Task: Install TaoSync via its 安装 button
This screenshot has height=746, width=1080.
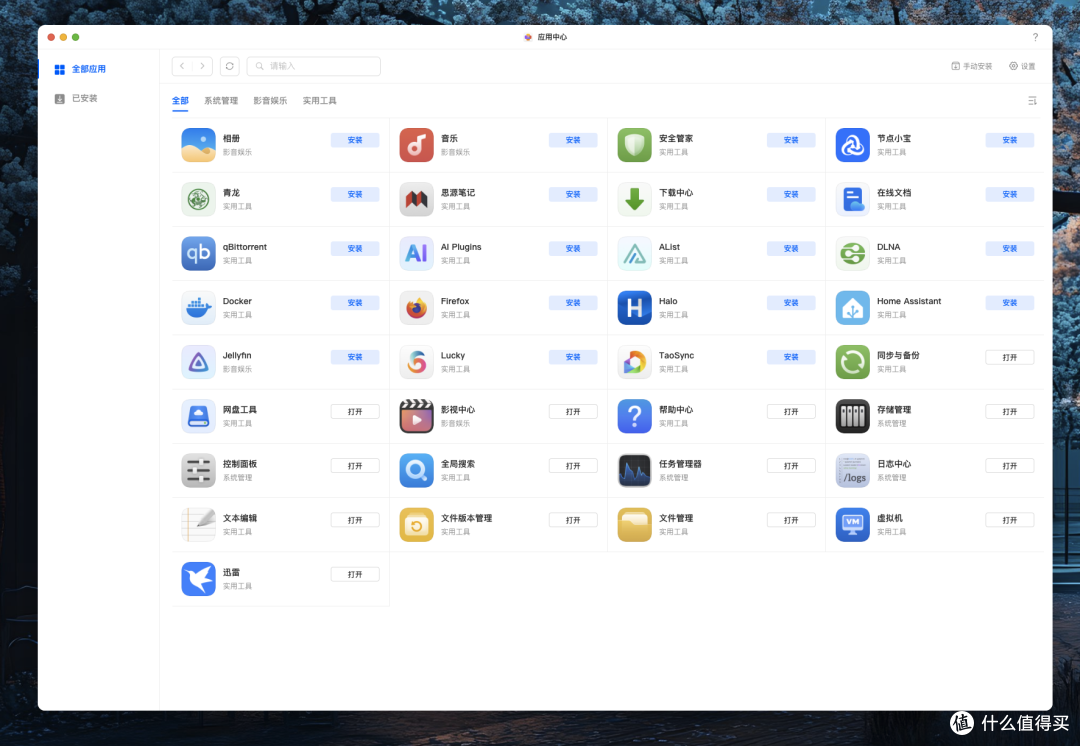Action: (x=791, y=357)
